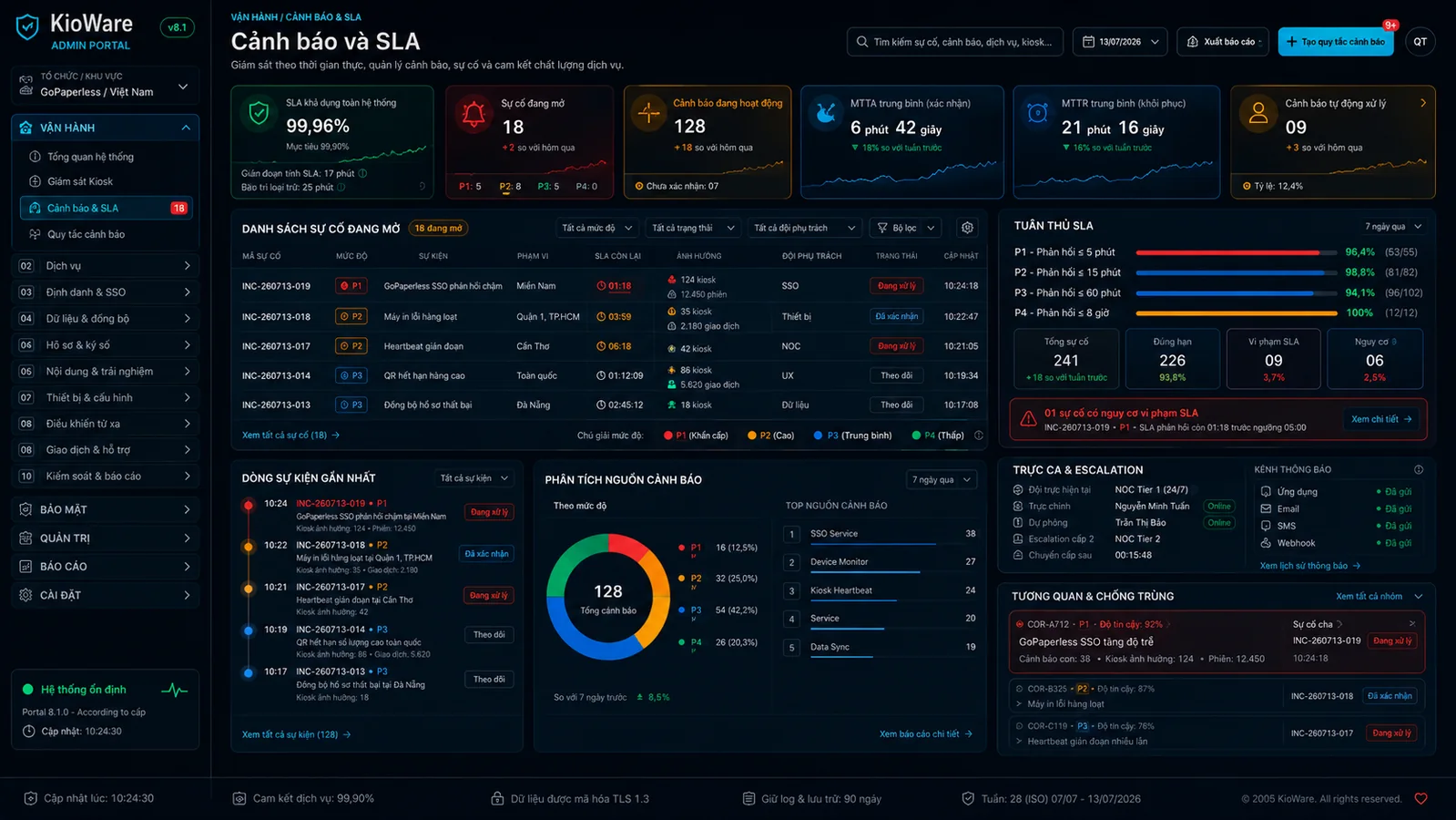1456x820 pixels.
Task: Click the legend info icon after P4 (Thấp)
Action: click(x=979, y=436)
